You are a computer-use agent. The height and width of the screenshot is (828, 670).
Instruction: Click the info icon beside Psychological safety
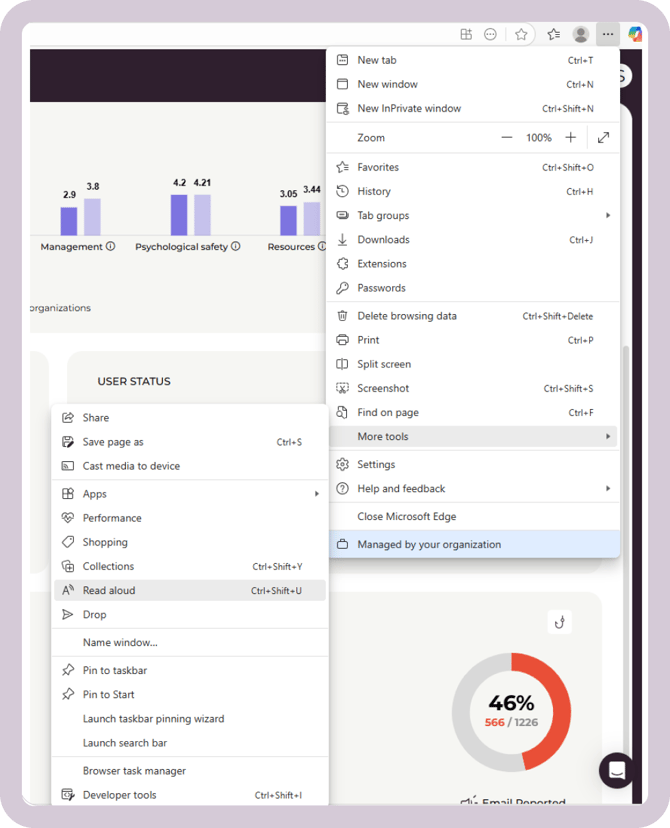[236, 247]
